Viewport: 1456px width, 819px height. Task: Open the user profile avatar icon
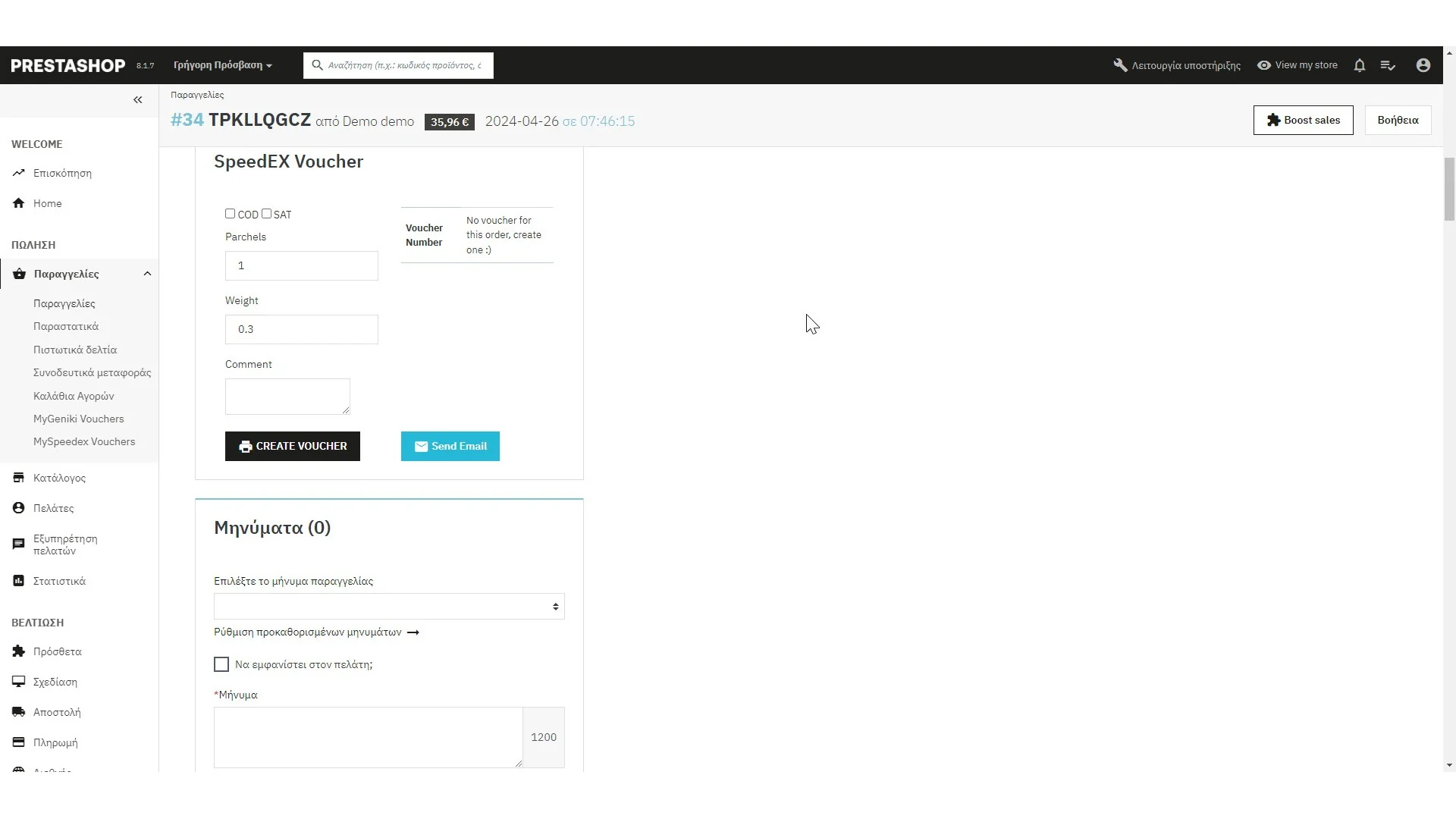[x=1423, y=65]
